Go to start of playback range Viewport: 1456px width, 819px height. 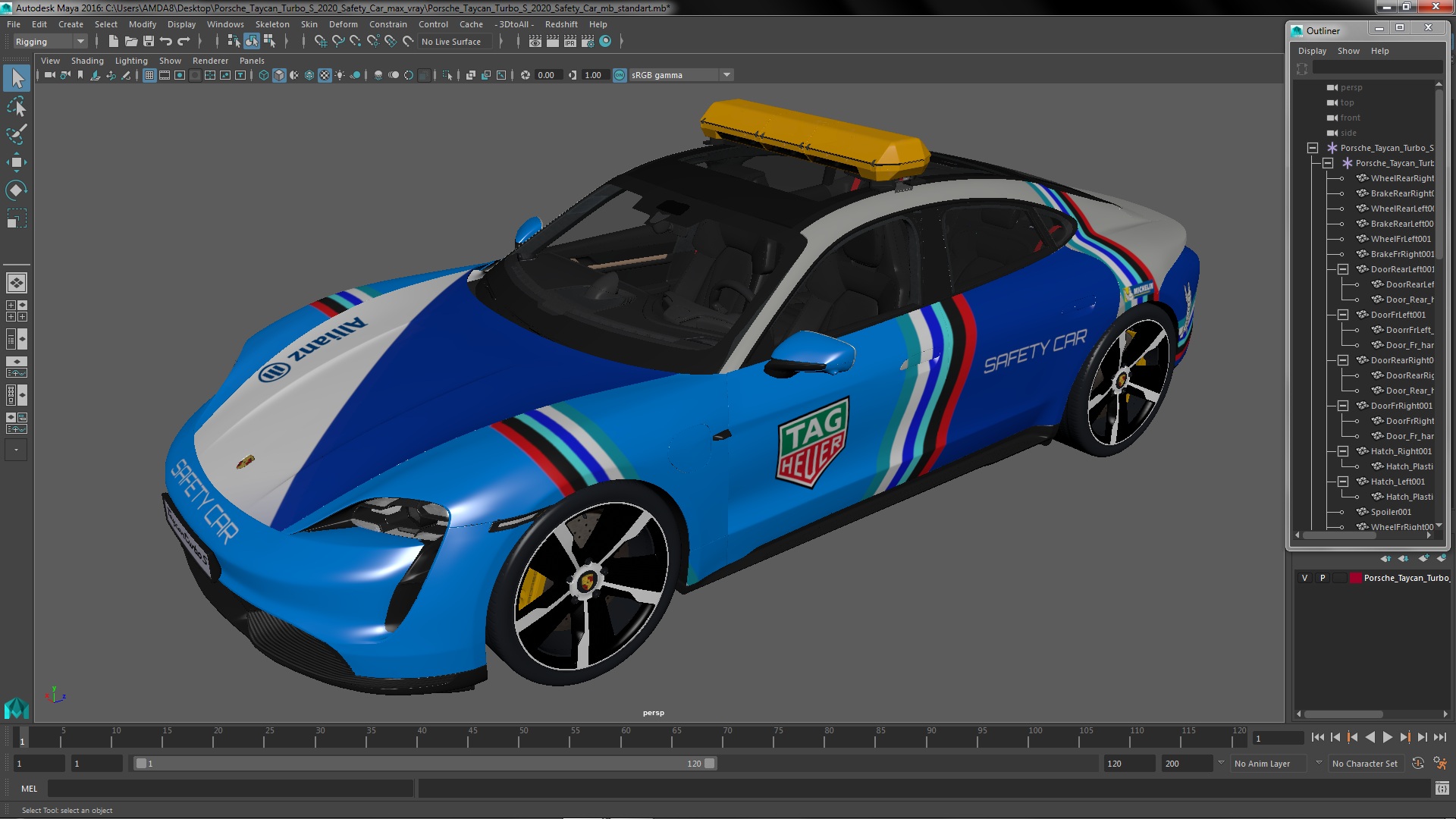[x=1318, y=737]
